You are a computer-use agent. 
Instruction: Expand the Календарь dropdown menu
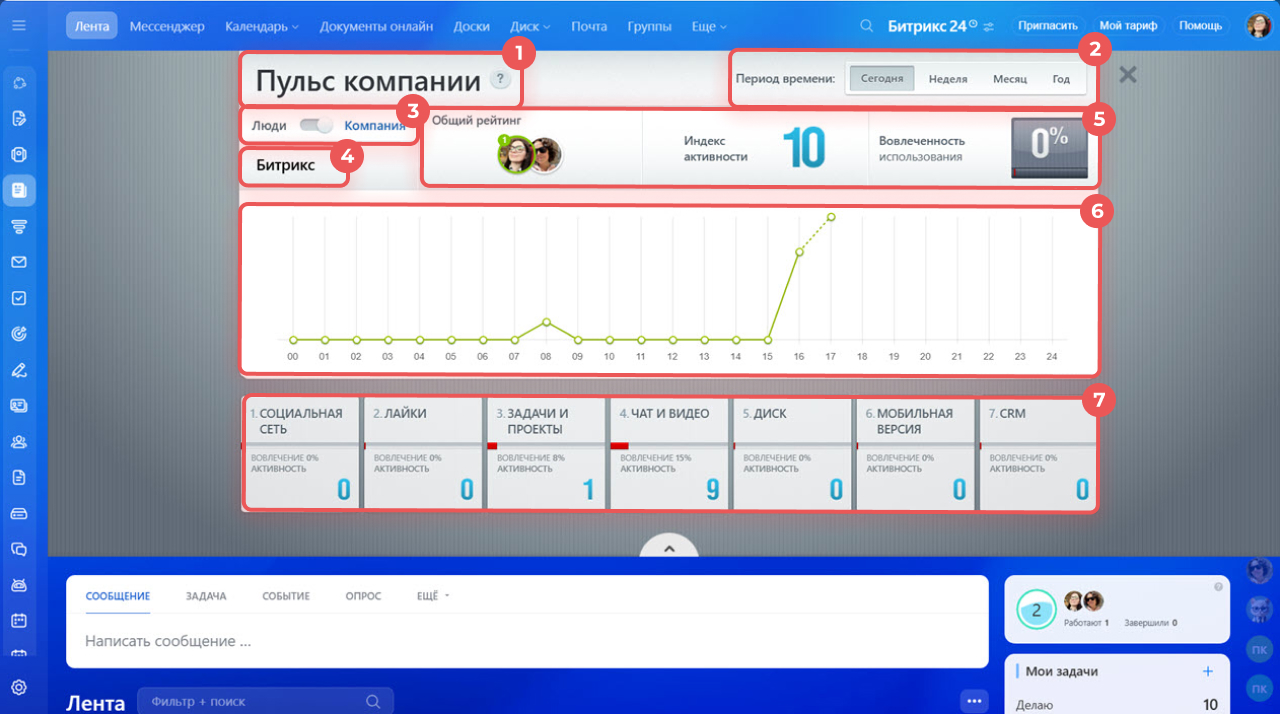tap(262, 26)
